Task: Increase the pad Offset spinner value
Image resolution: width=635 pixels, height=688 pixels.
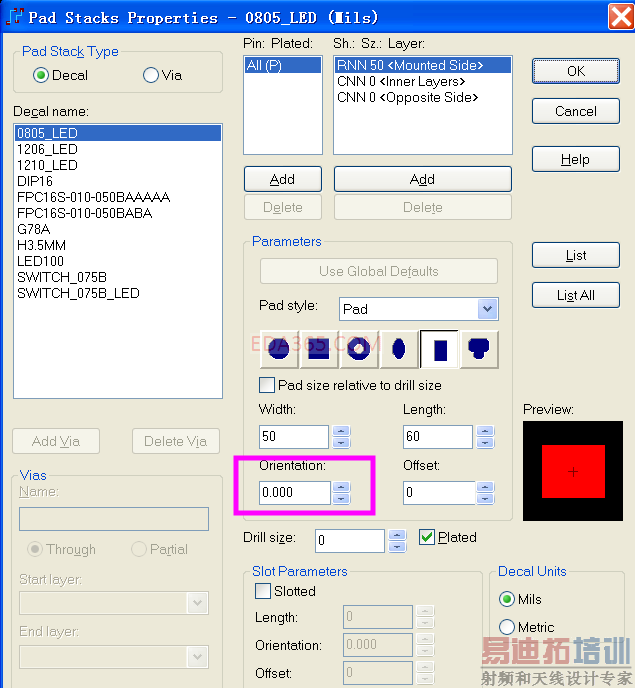Action: pyautogui.click(x=485, y=487)
